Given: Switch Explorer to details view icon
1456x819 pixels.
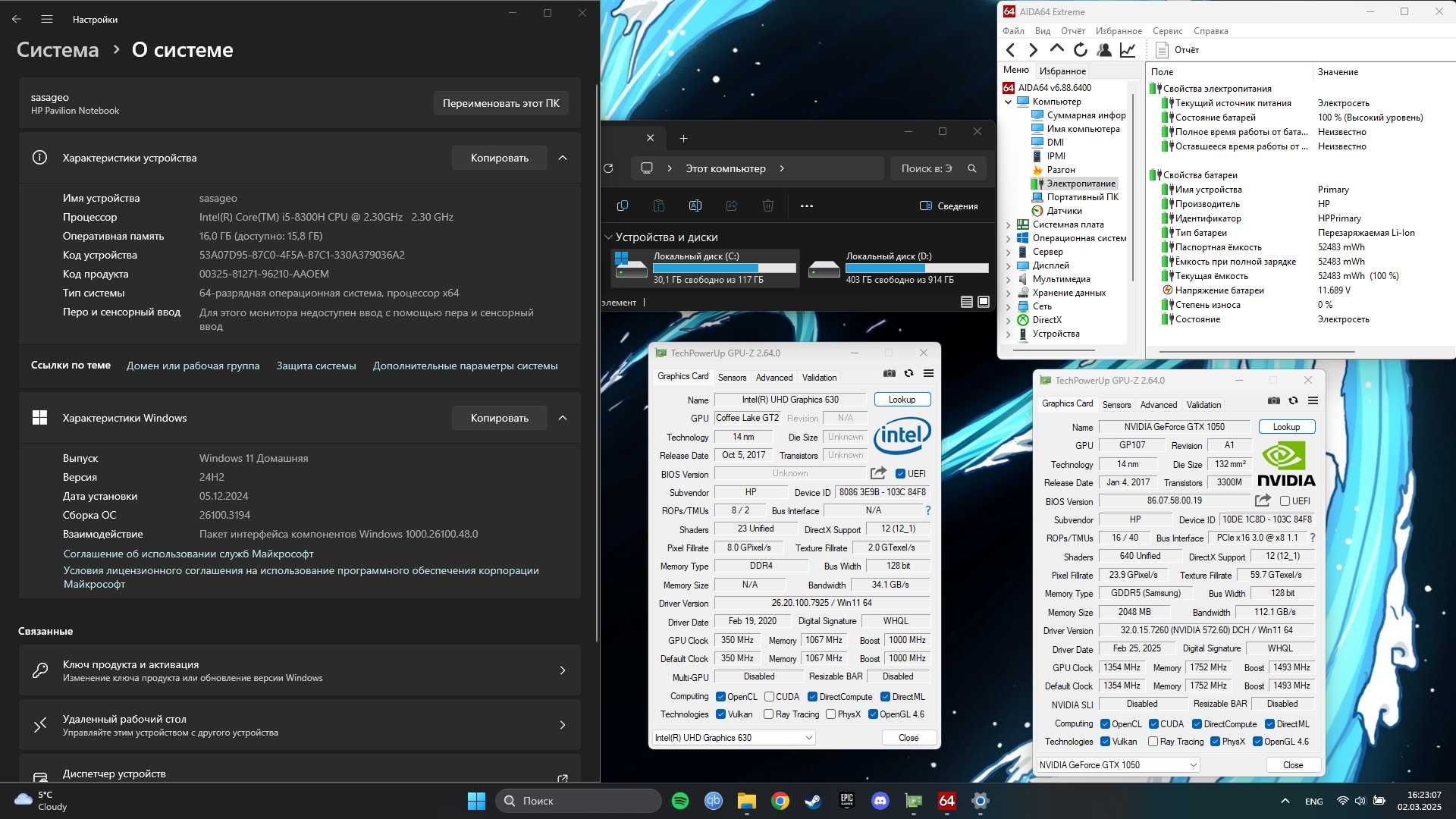Looking at the screenshot, I should coord(966,302).
